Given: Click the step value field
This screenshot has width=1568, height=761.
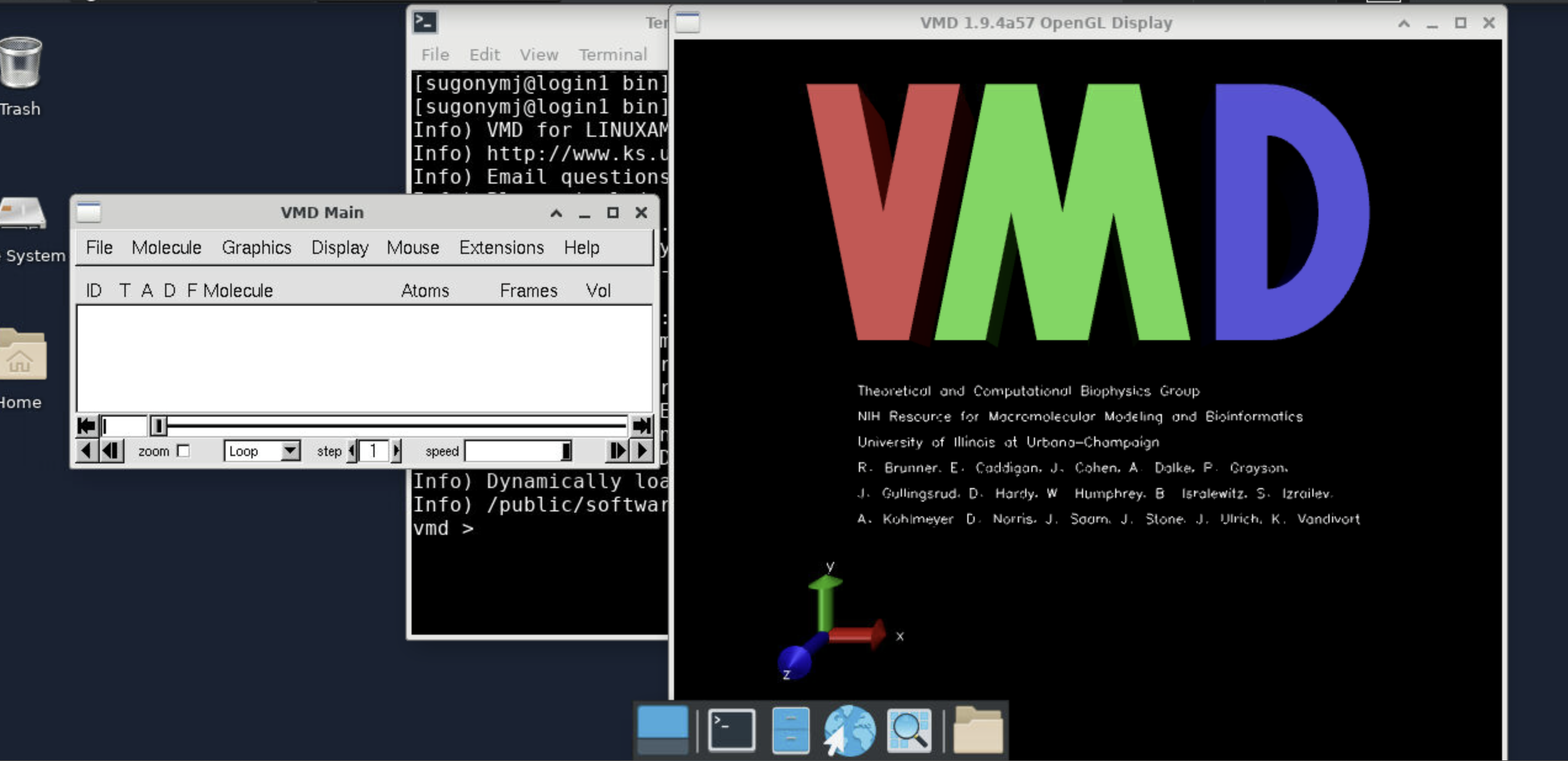Looking at the screenshot, I should point(374,451).
